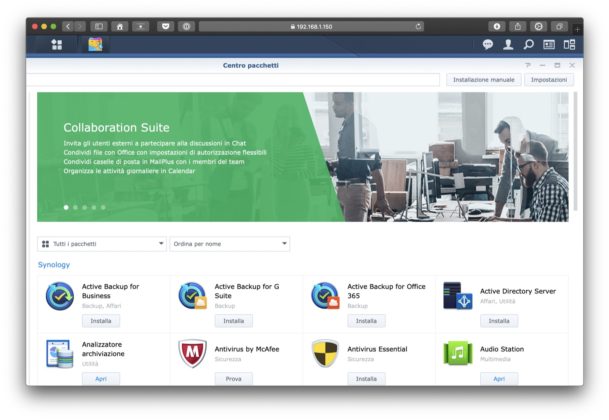The height and width of the screenshot is (420, 609).
Task: Open the Package Center help question mark
Action: click(527, 65)
